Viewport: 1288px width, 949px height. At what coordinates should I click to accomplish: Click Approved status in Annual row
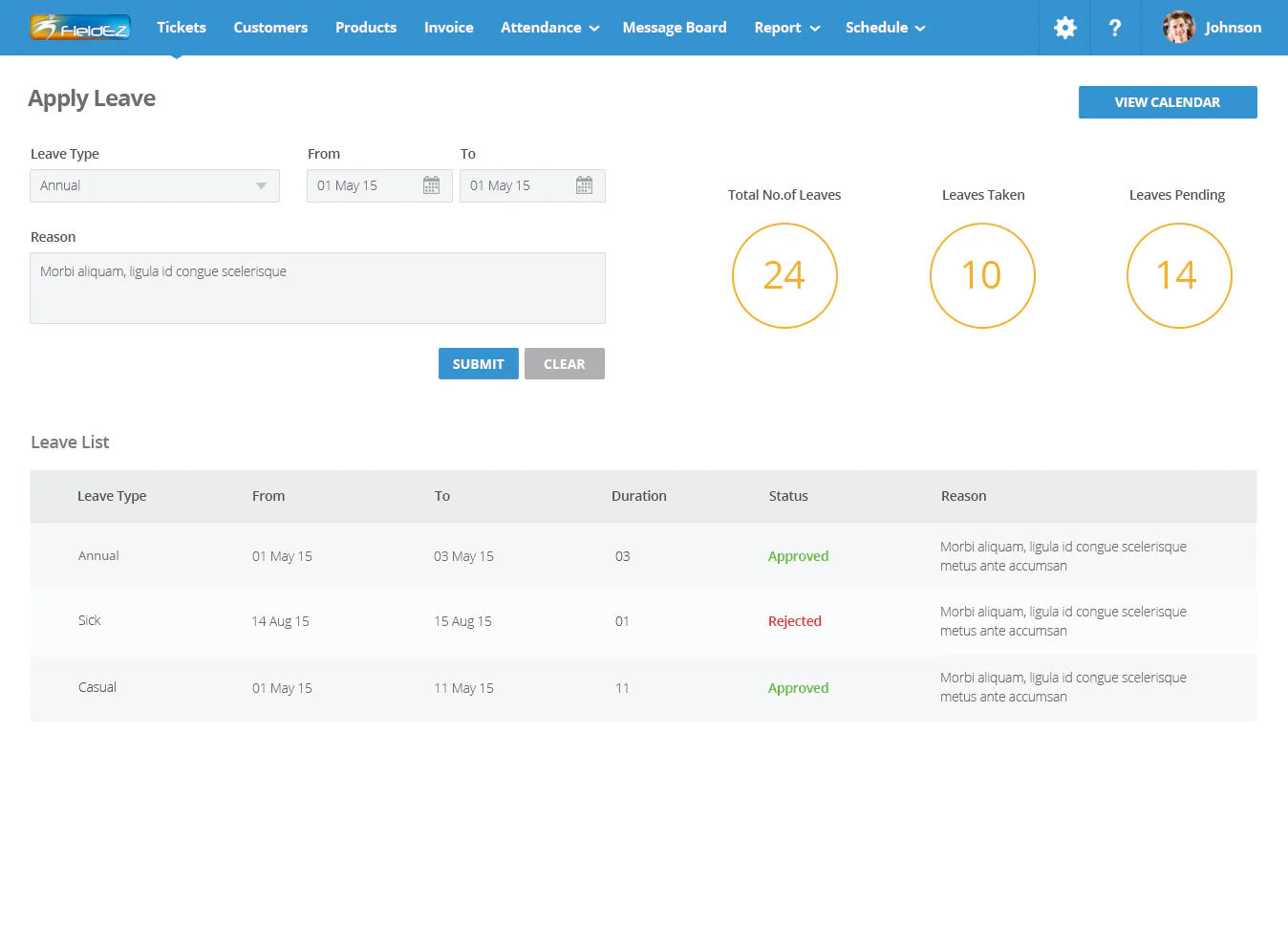tap(799, 556)
